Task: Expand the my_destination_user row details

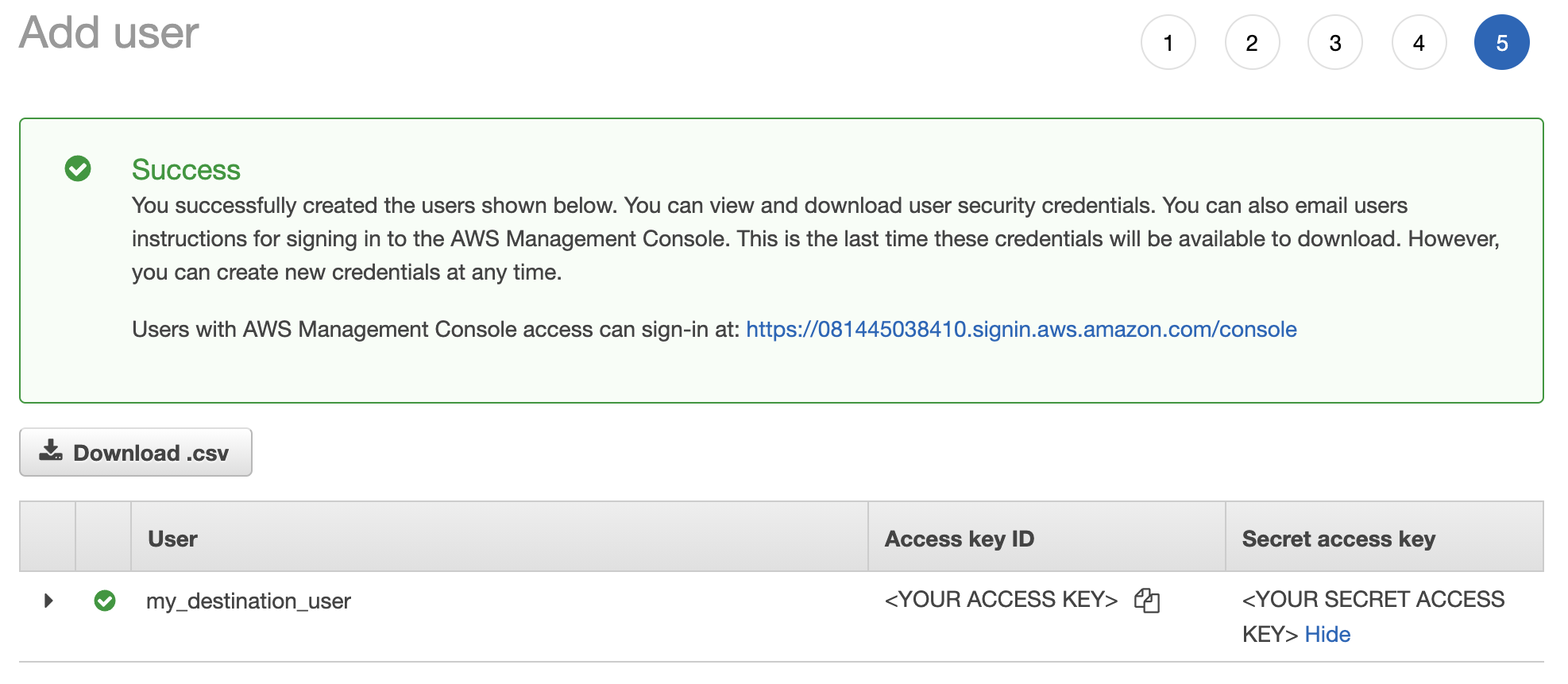Action: point(48,601)
